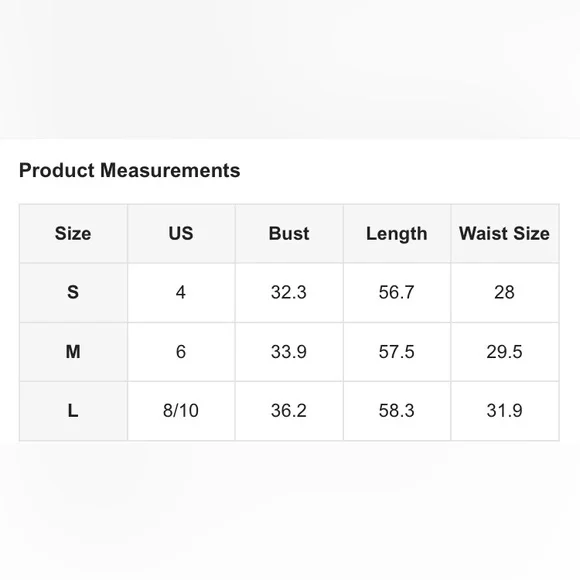This screenshot has width=580, height=580.
Task: Select the Size column header
Action: coord(73,233)
